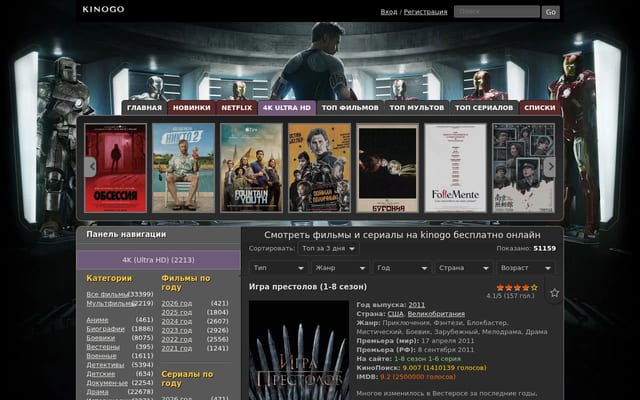Switch to the NETFLIX tab
Screen dimensions: 640x400
(237, 108)
